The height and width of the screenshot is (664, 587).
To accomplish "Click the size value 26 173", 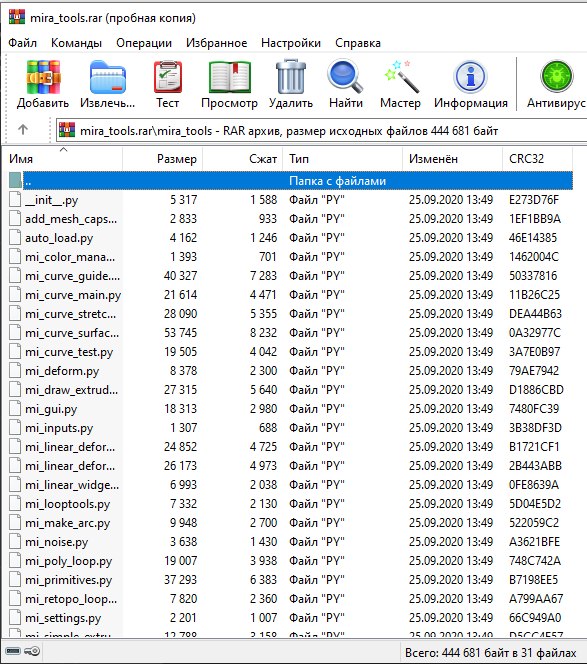I will [180, 466].
